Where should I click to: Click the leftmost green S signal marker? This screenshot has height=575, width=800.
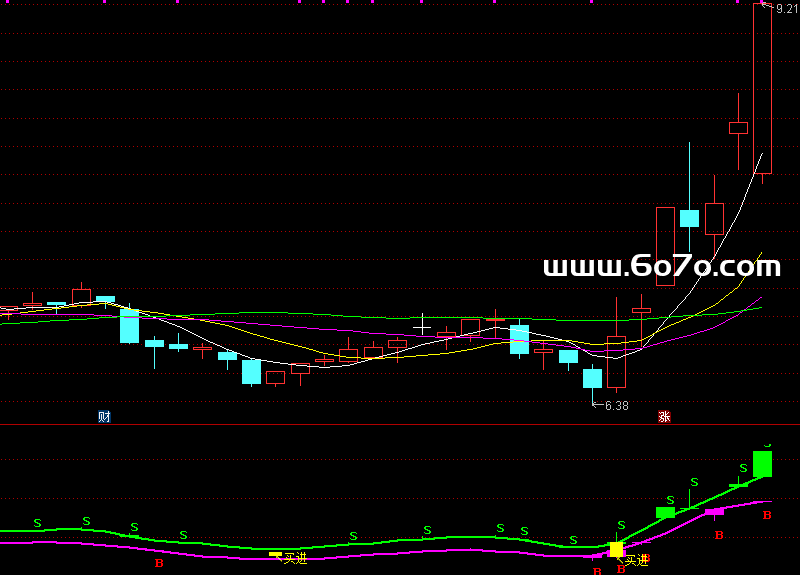(x=37, y=523)
